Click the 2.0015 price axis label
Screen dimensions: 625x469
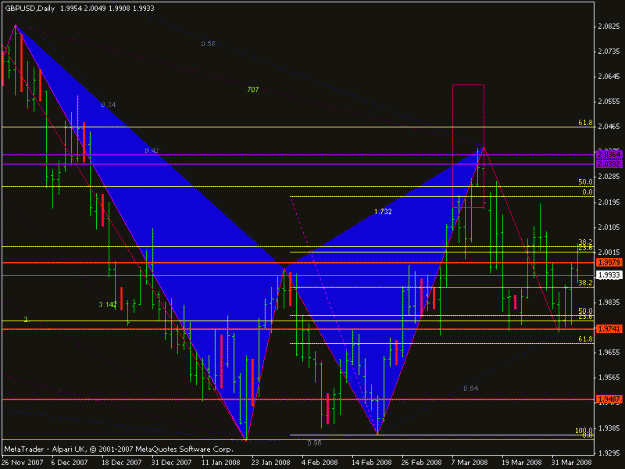coord(609,252)
